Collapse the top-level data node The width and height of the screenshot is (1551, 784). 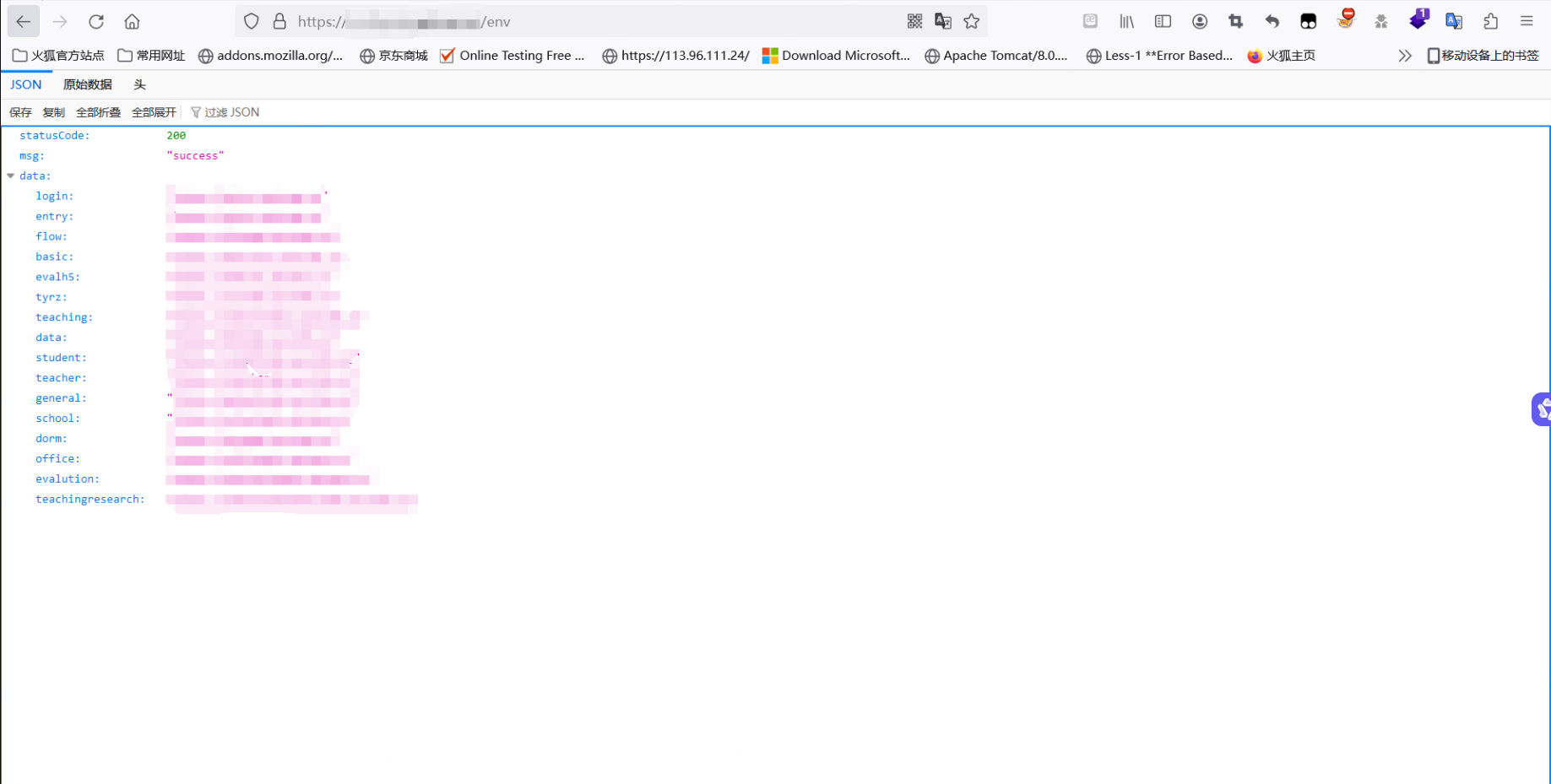point(11,176)
